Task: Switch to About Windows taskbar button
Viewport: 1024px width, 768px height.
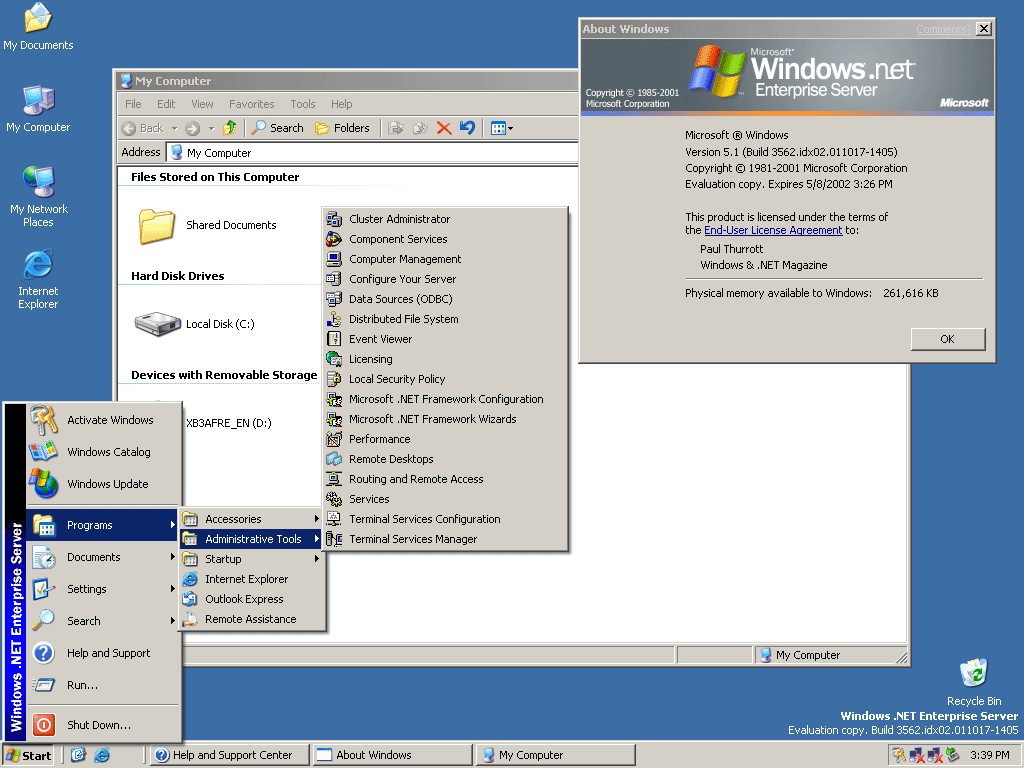Action: point(392,755)
